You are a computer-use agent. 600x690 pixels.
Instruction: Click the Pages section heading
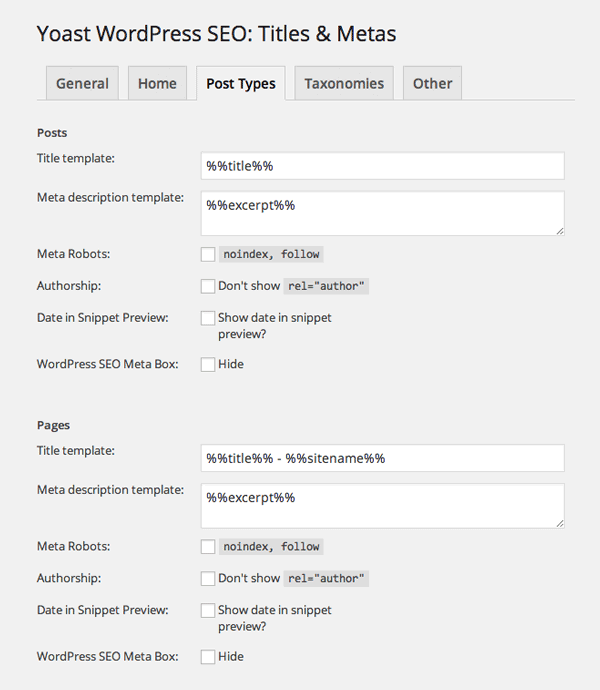[x=53, y=426]
